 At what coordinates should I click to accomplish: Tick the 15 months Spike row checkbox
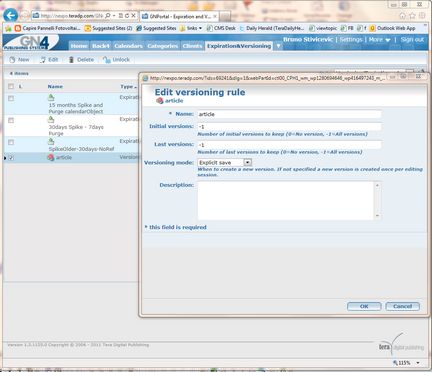11,99
